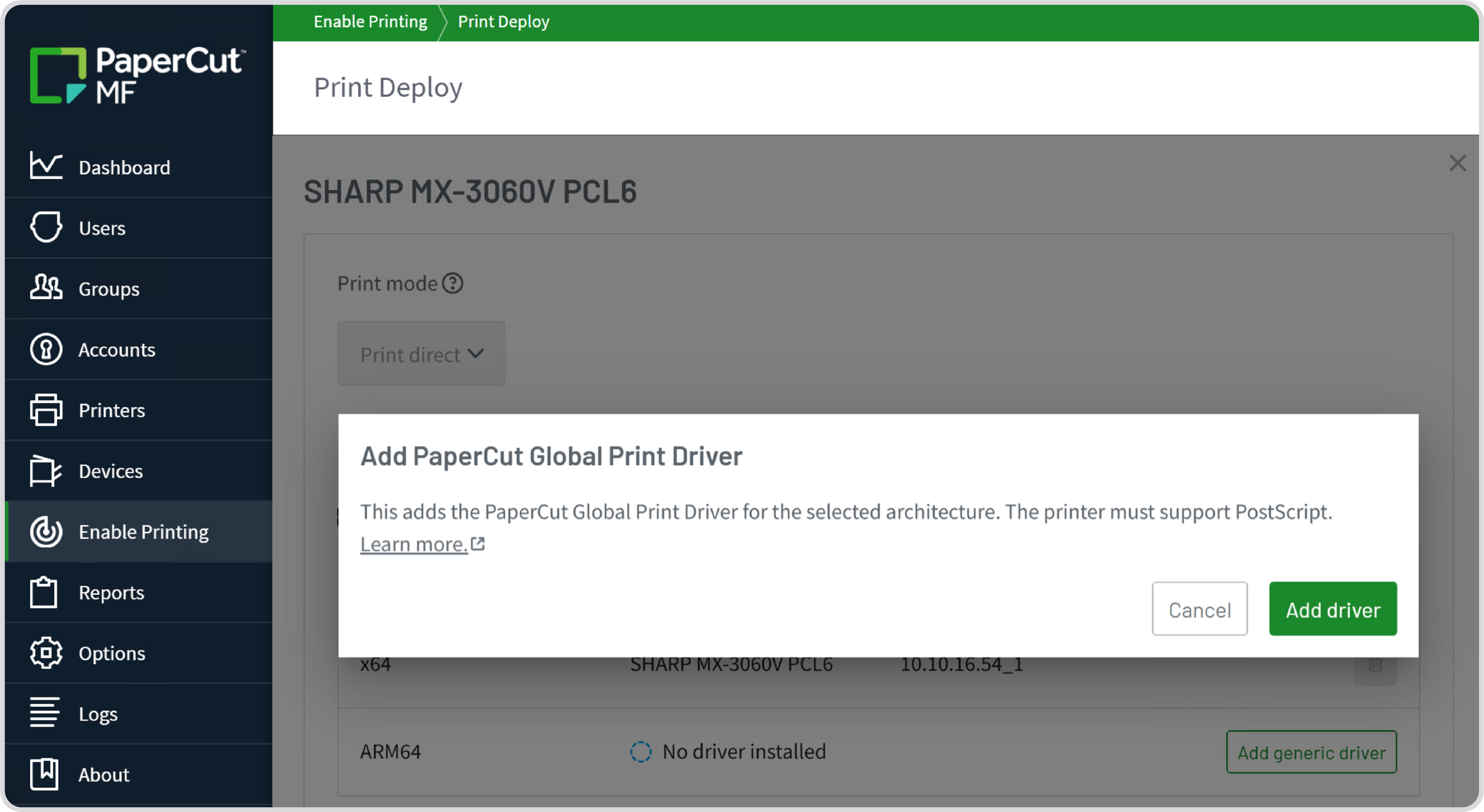Open the Printers section
Screen dimensions: 1484x812
[138, 410]
